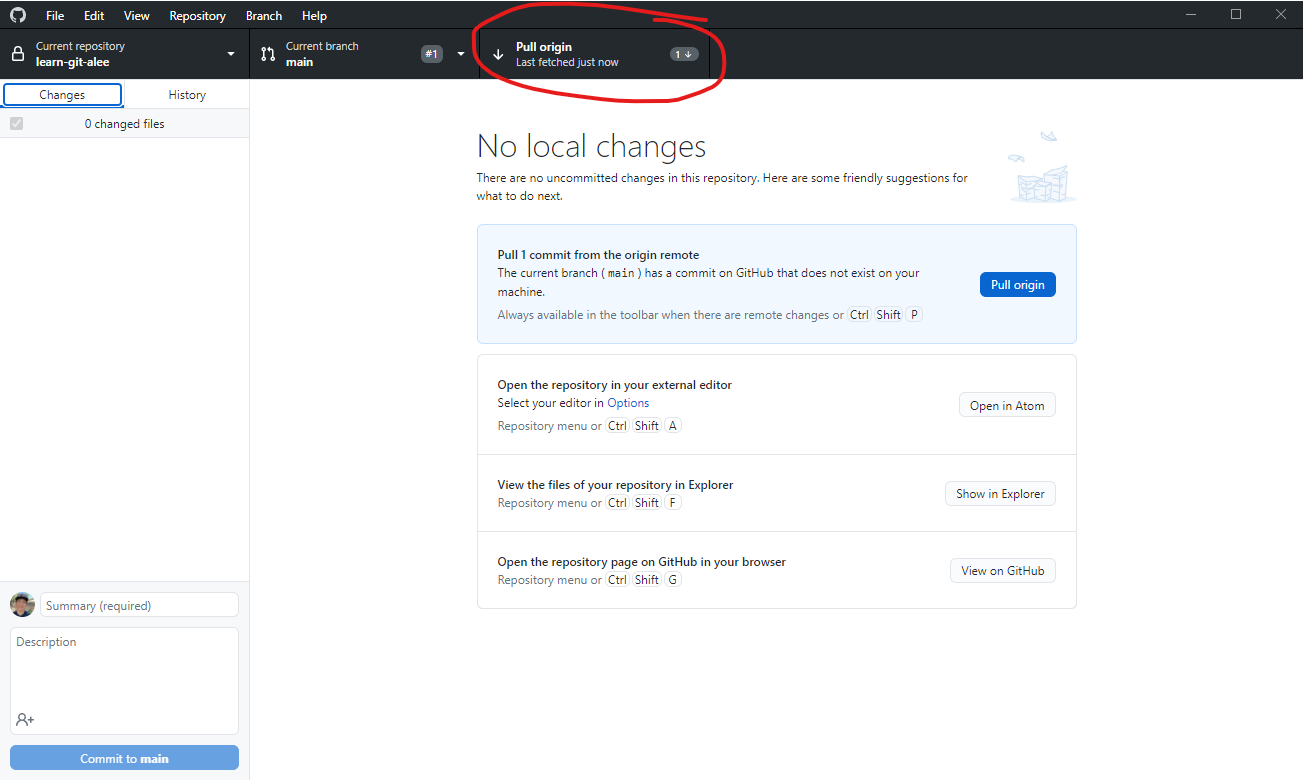Click the branch icon beside Current branch
This screenshot has height=780, width=1303.
268,54
